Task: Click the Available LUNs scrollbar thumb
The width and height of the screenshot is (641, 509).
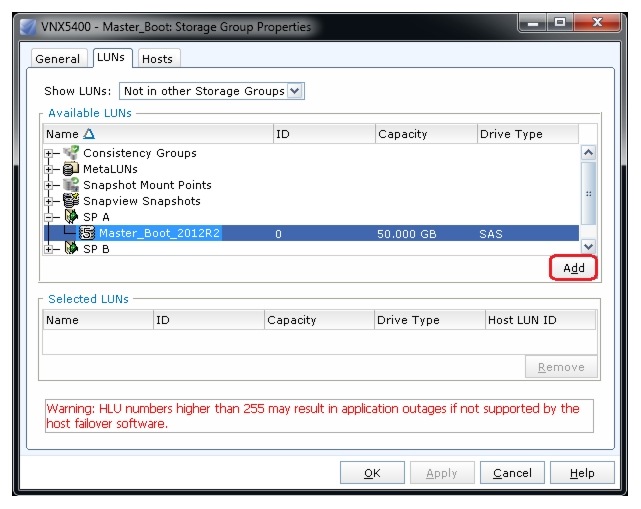Action: click(588, 193)
